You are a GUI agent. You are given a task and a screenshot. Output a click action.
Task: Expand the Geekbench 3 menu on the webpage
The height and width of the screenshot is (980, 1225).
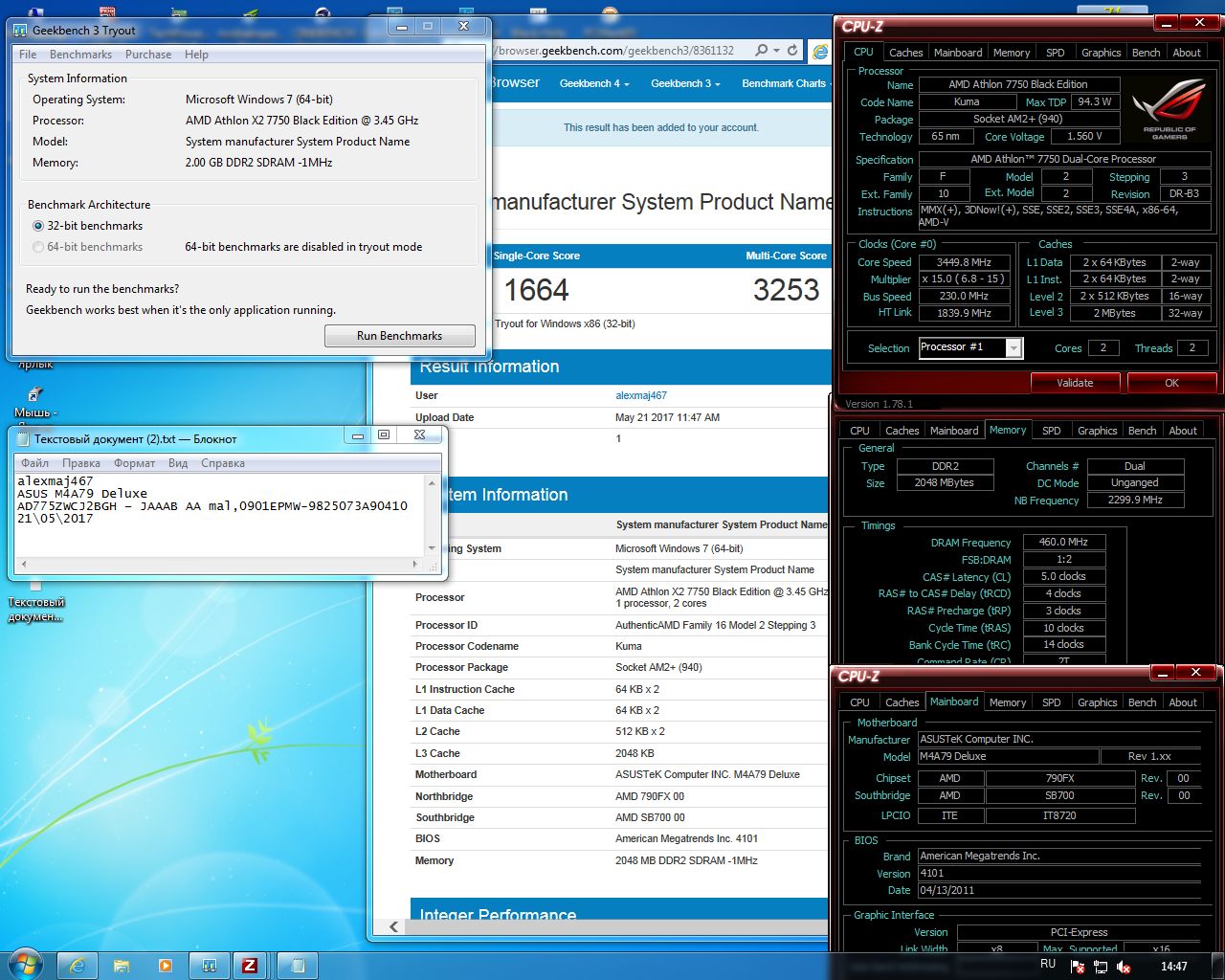point(685,83)
